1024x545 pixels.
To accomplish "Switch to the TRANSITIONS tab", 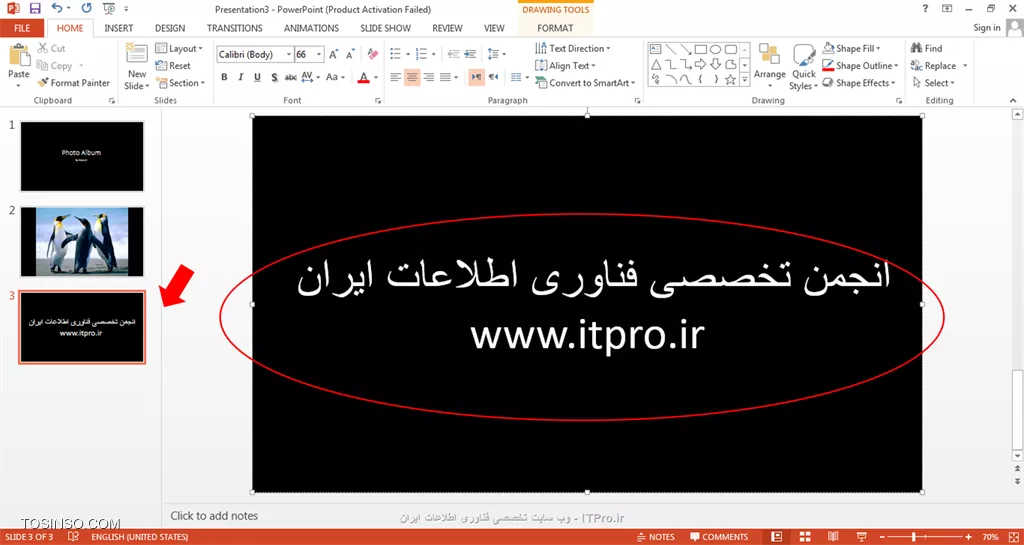I will pos(234,28).
